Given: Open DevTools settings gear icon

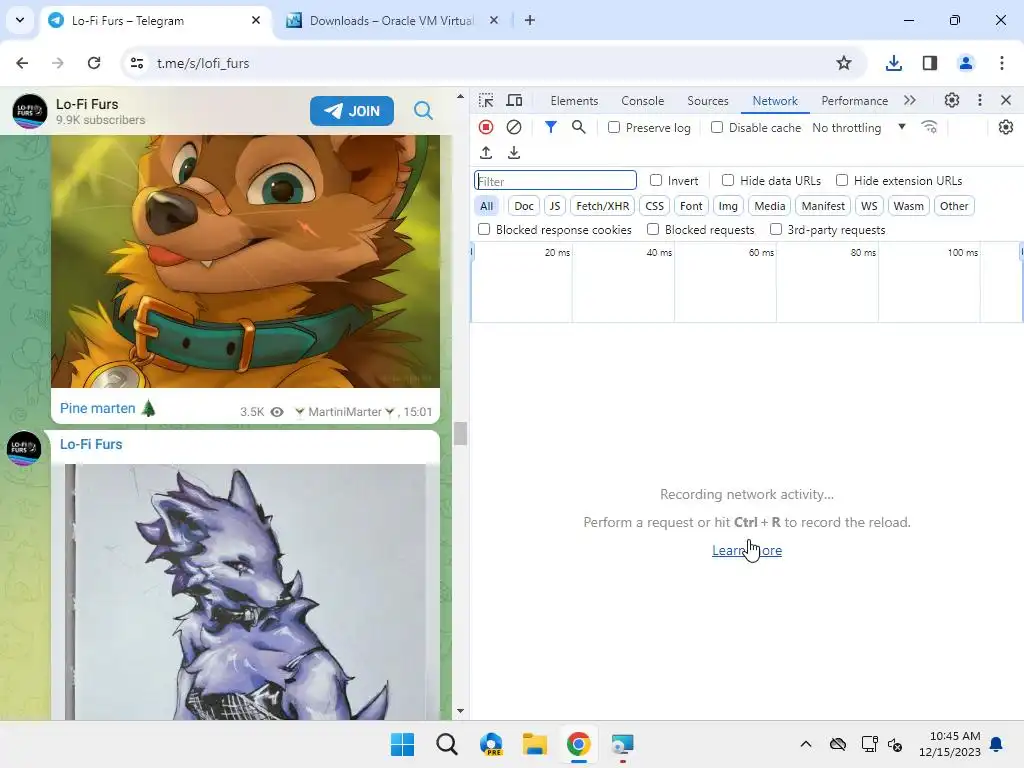Looking at the screenshot, I should pos(952,101).
